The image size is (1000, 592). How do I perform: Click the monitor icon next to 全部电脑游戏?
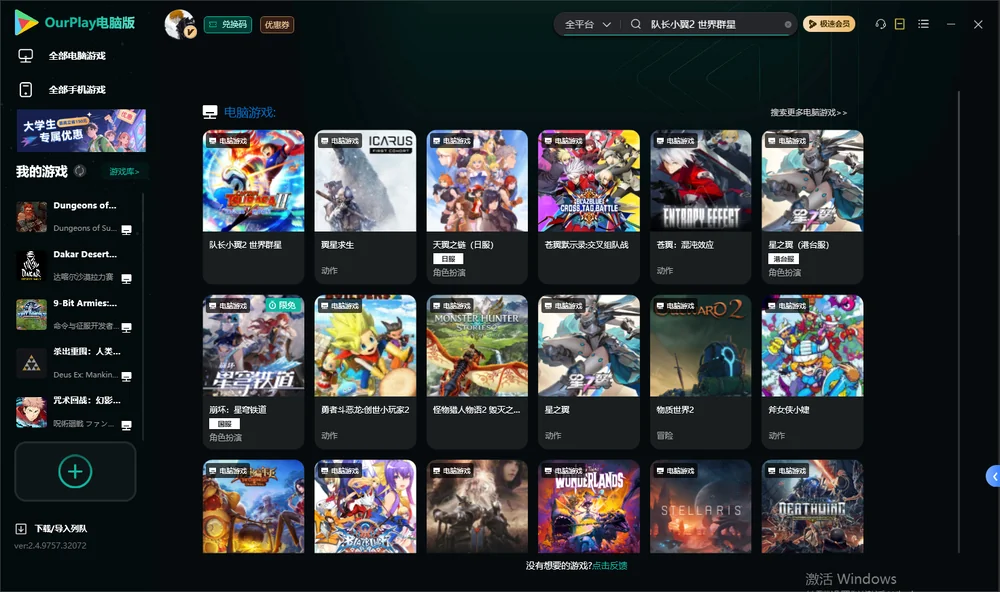(x=26, y=56)
